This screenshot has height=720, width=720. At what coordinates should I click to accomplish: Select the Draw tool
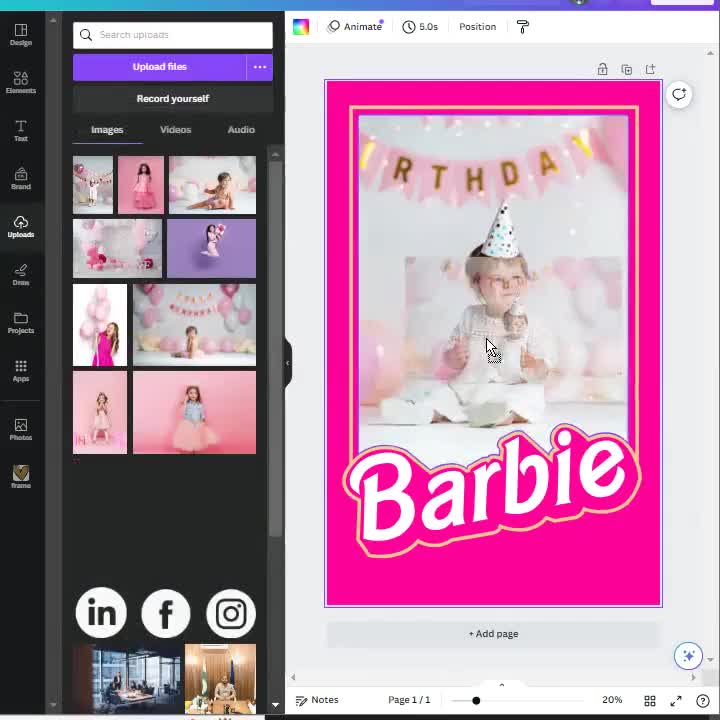point(21,275)
